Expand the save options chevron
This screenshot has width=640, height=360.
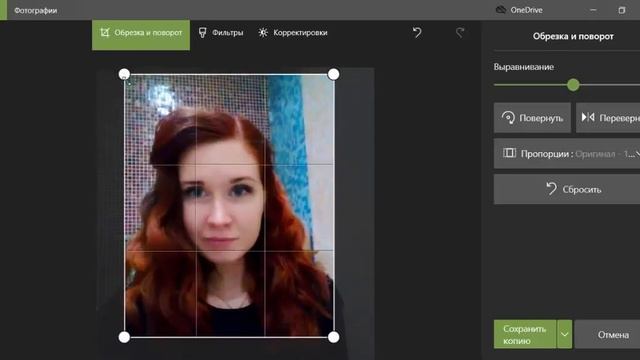(x=564, y=334)
